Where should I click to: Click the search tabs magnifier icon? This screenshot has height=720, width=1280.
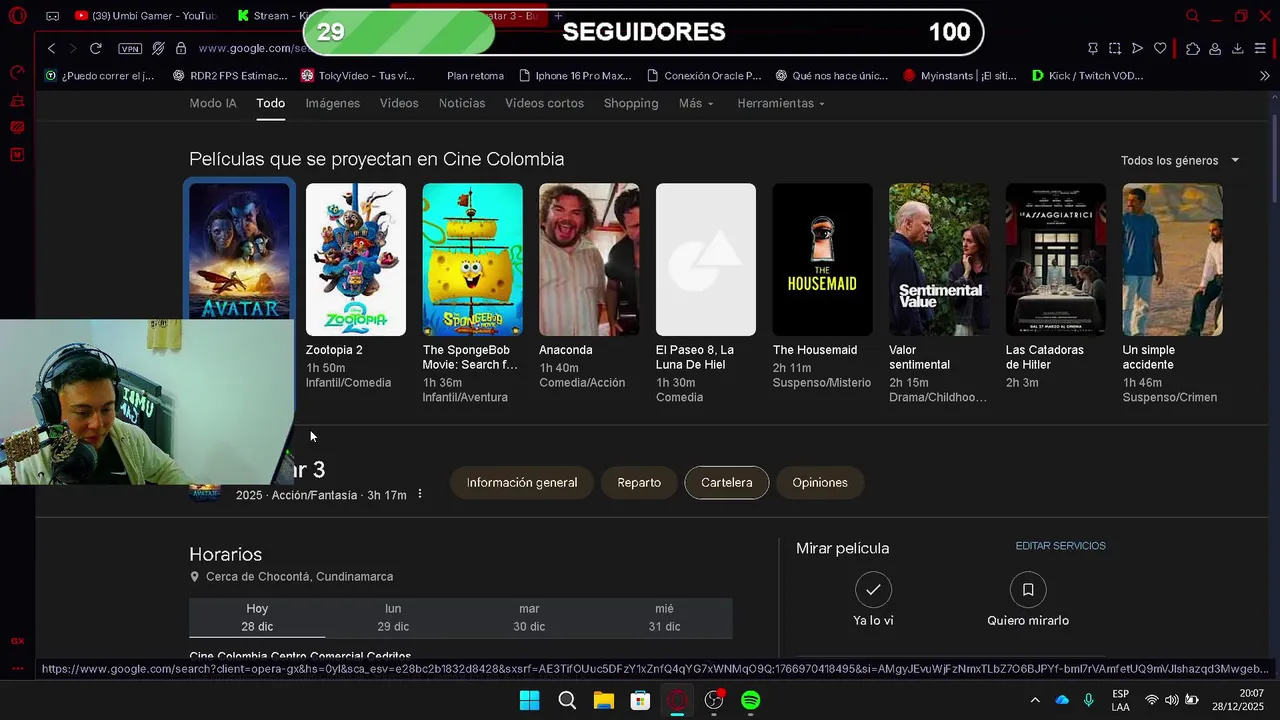(x=1192, y=16)
